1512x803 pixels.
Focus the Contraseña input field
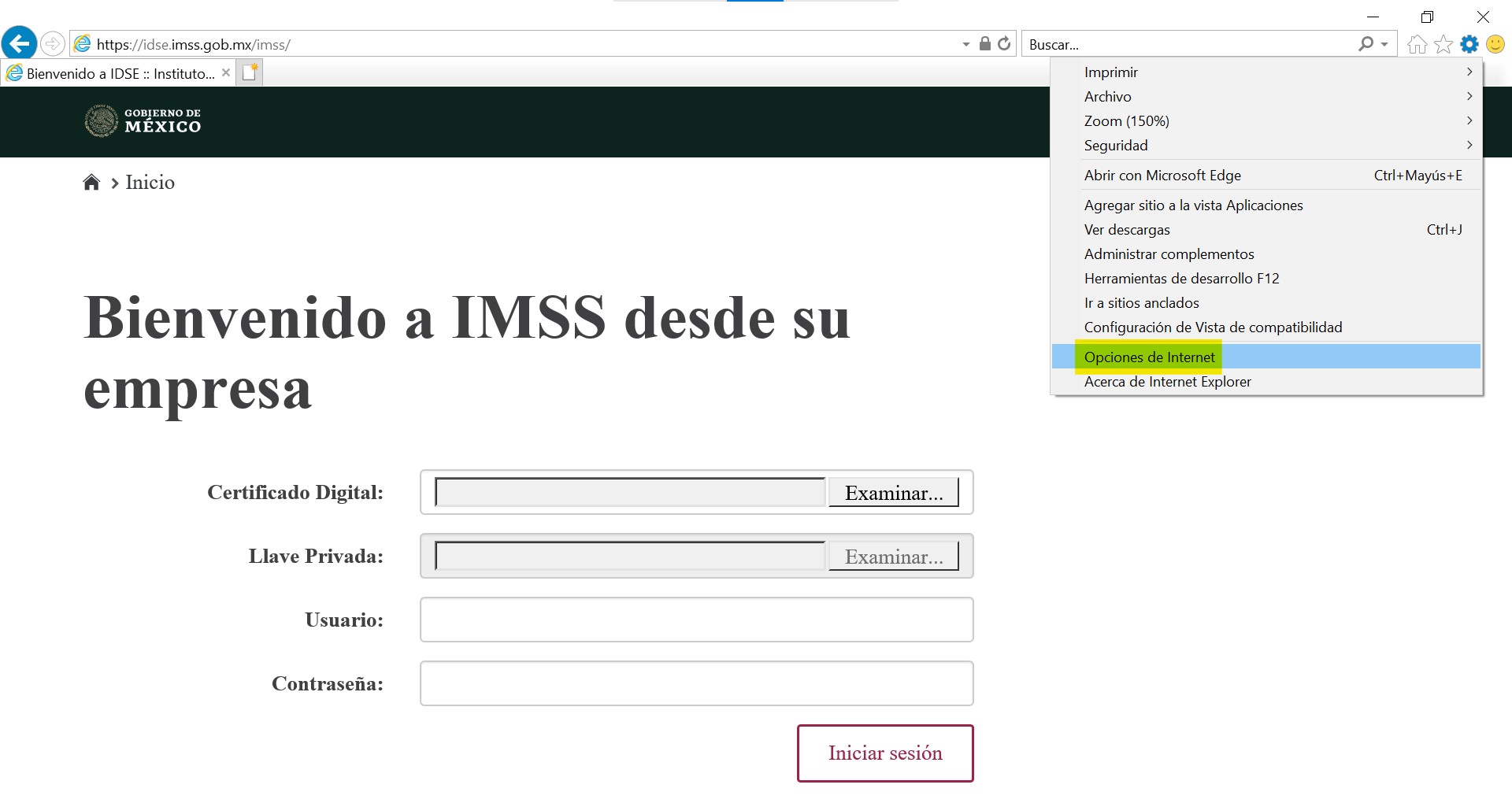[x=697, y=683]
